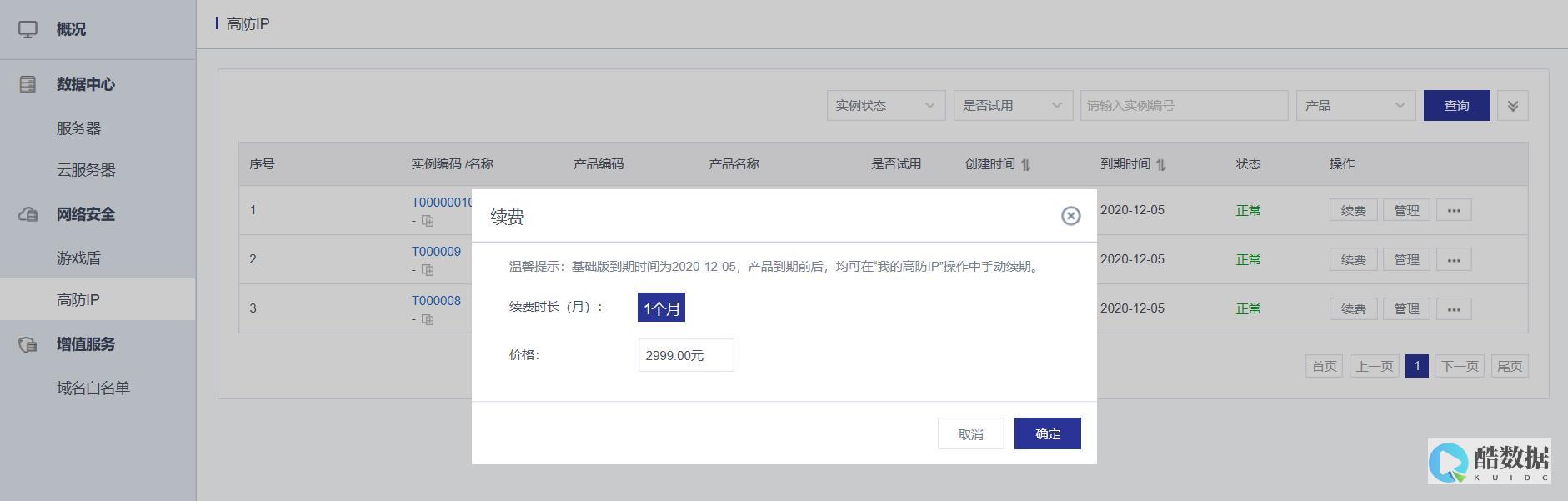1568x501 pixels.
Task: Open 服务器 sidebar item
Action: [78, 128]
